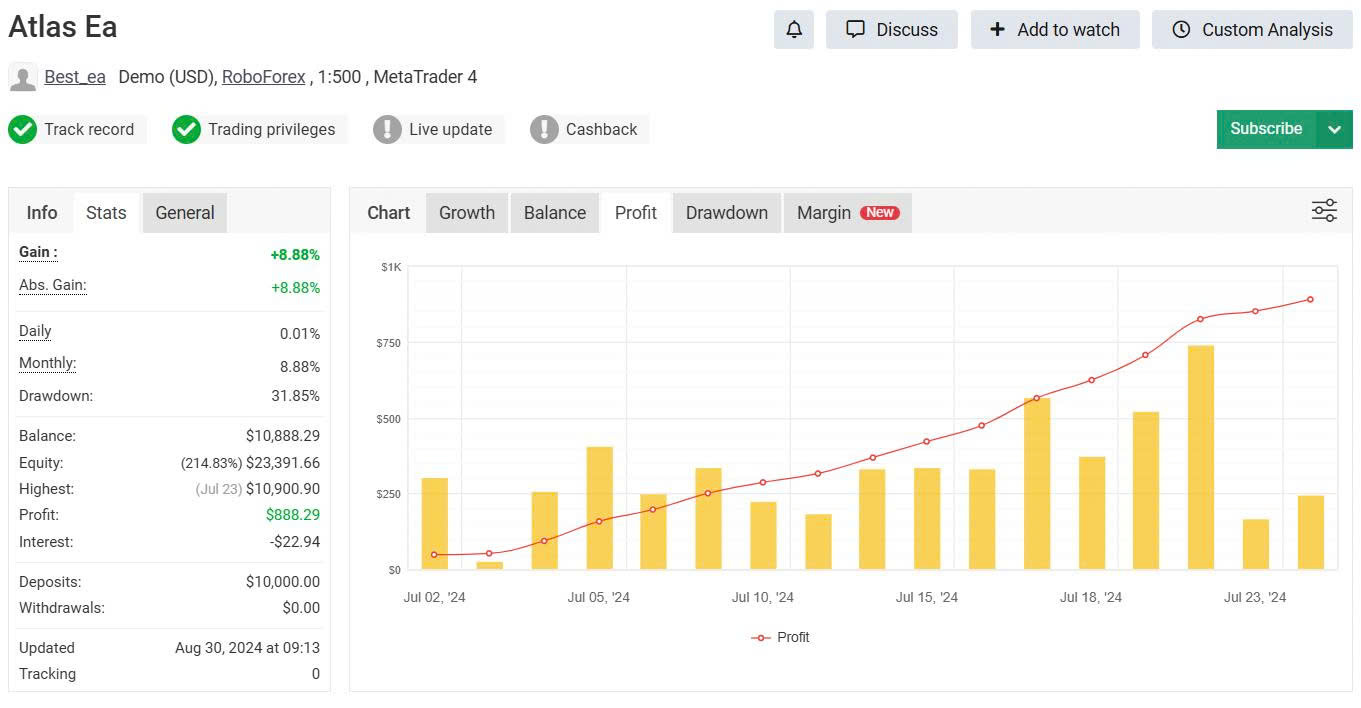The height and width of the screenshot is (708, 1361).
Task: Click the tallest yellow profit bar
Action: pyautogui.click(x=1200, y=457)
